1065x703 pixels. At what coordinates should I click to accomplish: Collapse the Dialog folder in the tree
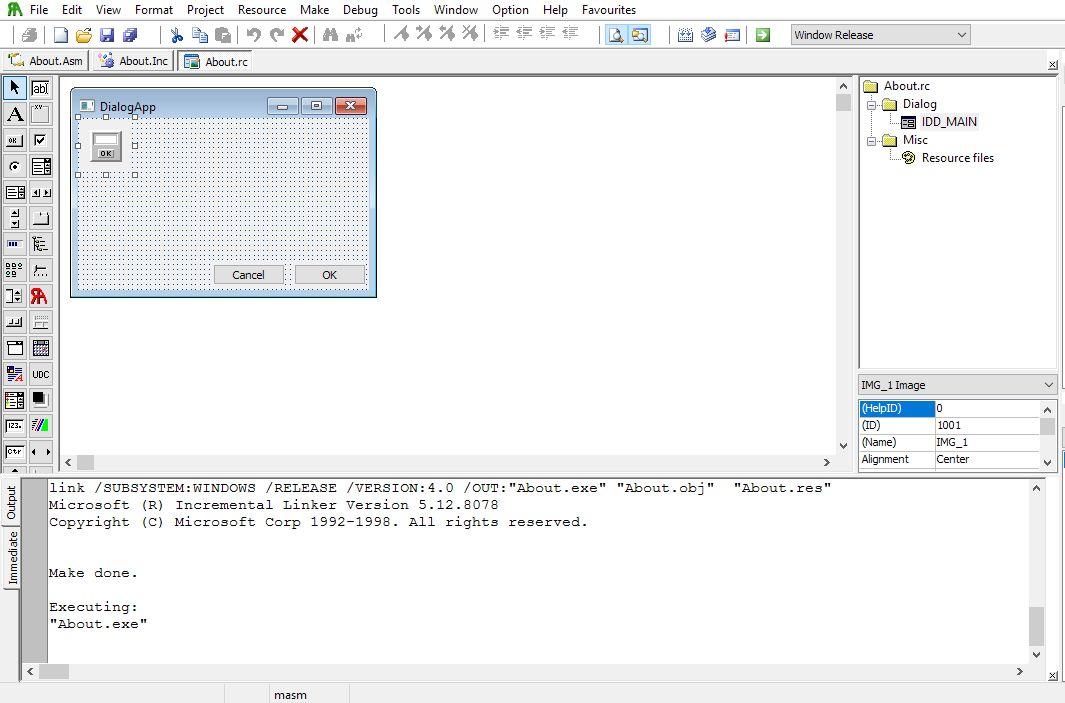point(871,104)
